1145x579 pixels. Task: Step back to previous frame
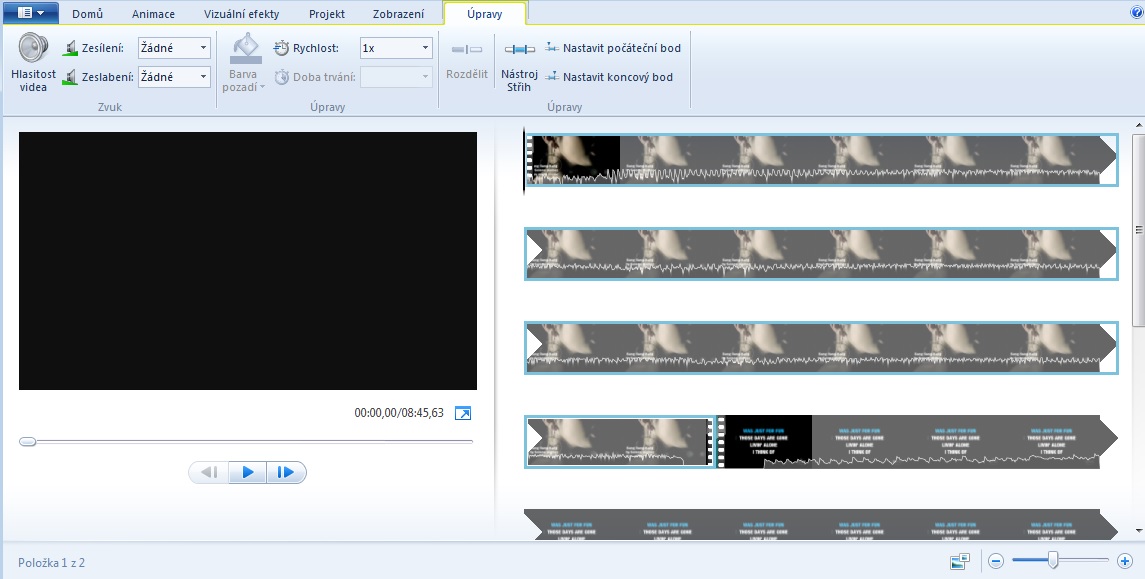(x=209, y=472)
